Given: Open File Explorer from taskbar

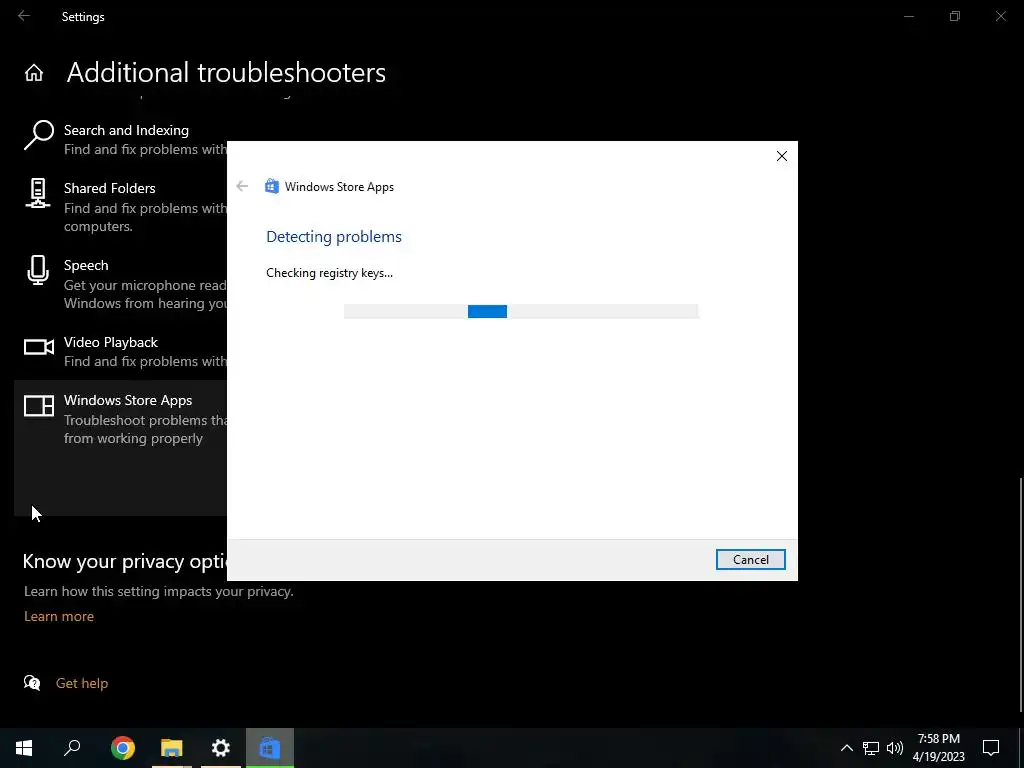Looking at the screenshot, I should [x=172, y=748].
